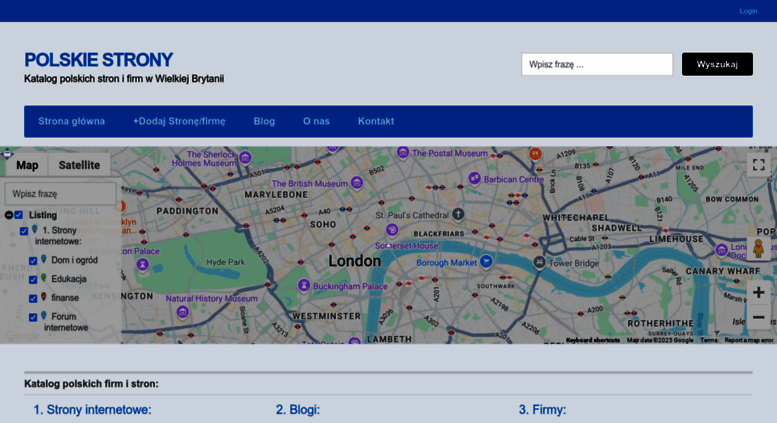Open Somerset House map marker
This screenshot has height=423, width=777.
[x=392, y=230]
